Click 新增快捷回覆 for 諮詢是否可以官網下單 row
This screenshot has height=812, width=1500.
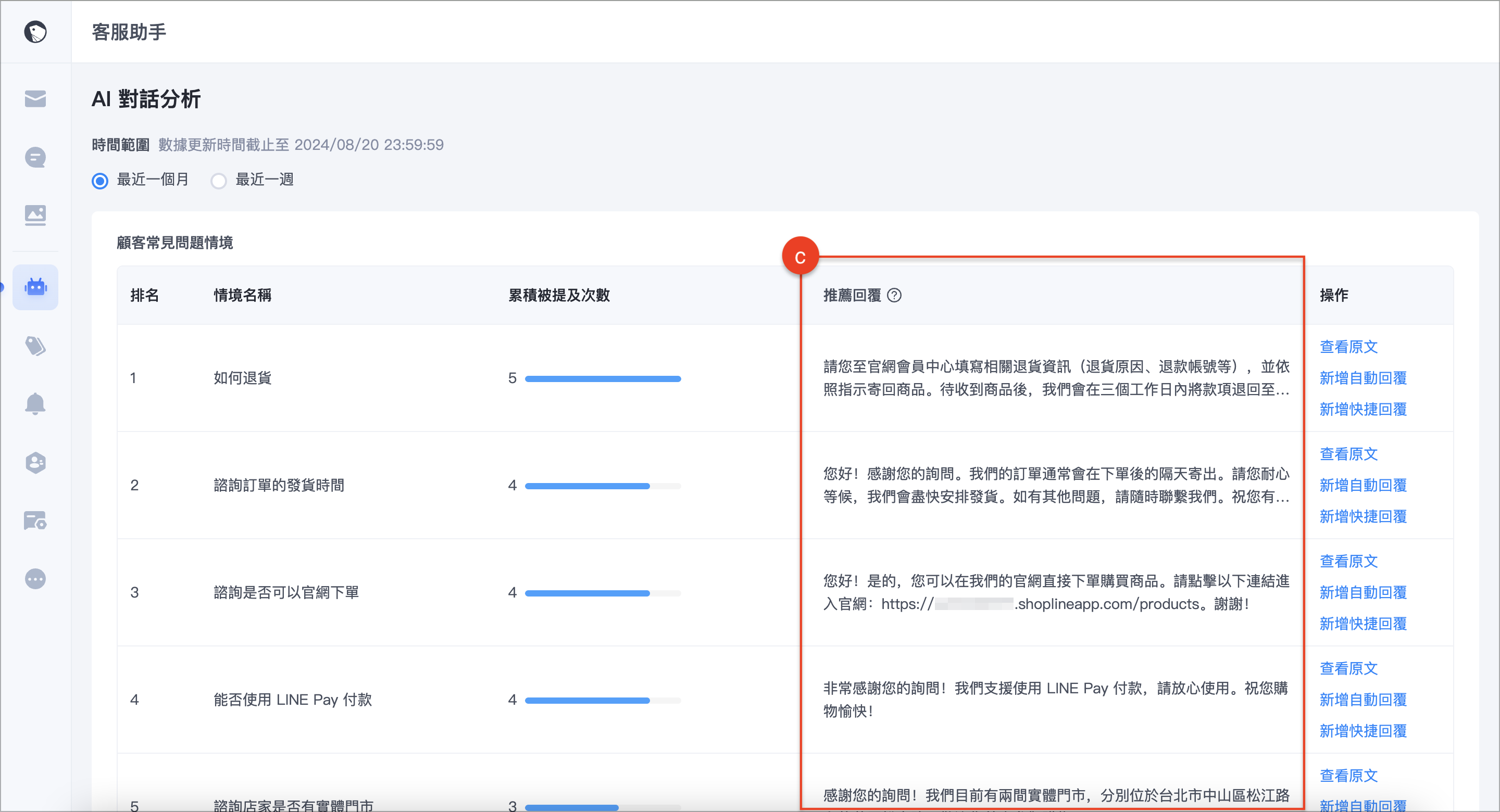tap(1363, 624)
